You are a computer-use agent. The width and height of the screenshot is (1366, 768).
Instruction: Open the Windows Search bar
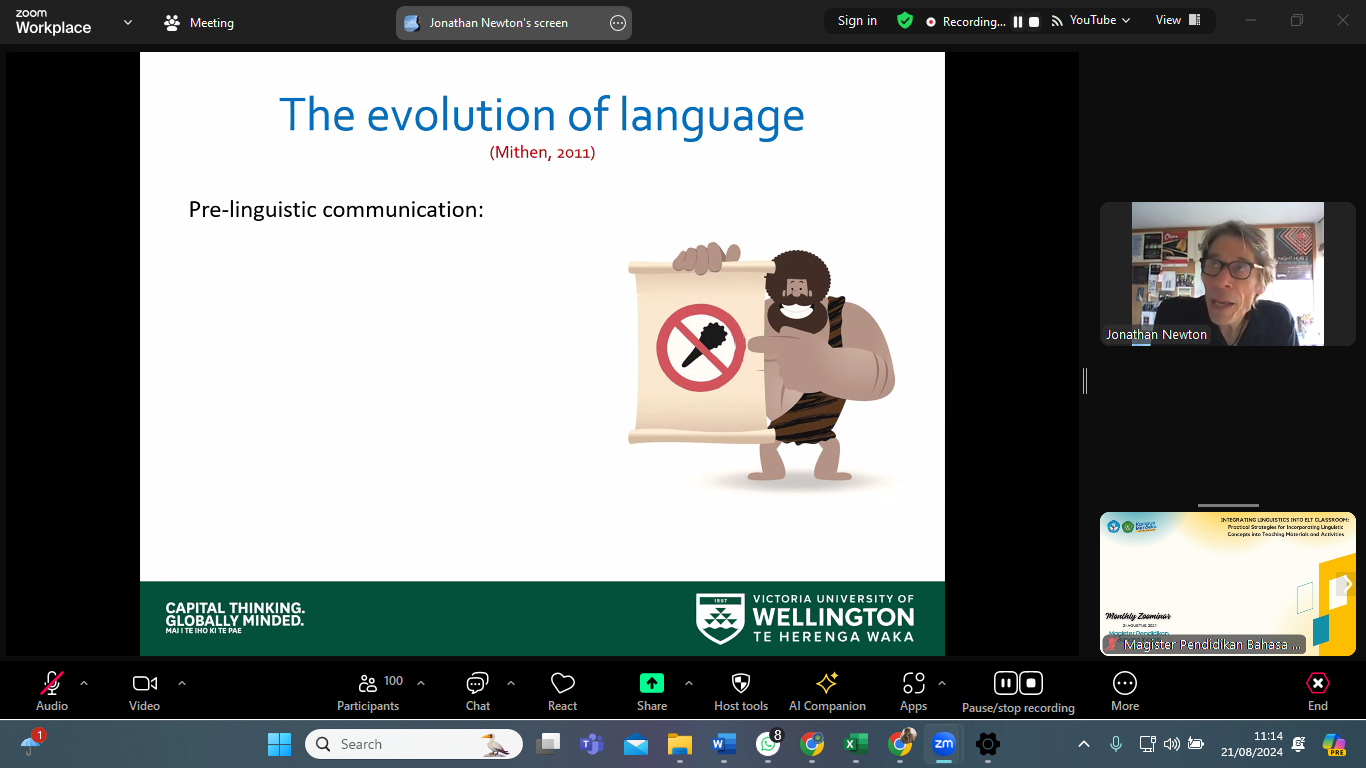click(x=413, y=744)
